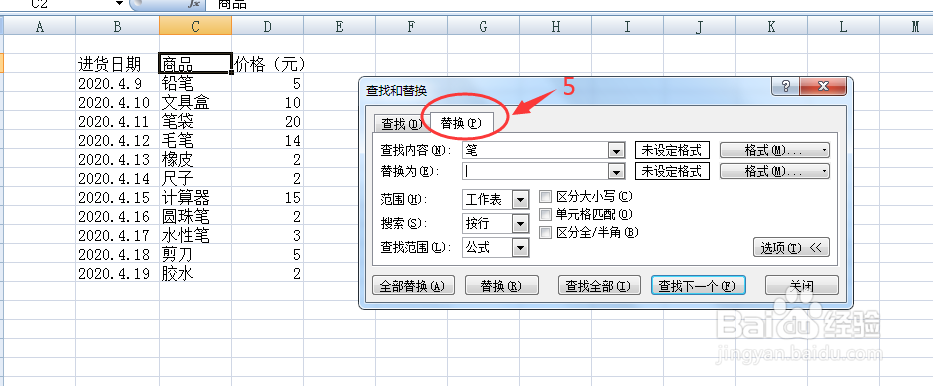Click price cell 20 for 笔袋
Viewport: 933px width, 386px height.
click(267, 121)
